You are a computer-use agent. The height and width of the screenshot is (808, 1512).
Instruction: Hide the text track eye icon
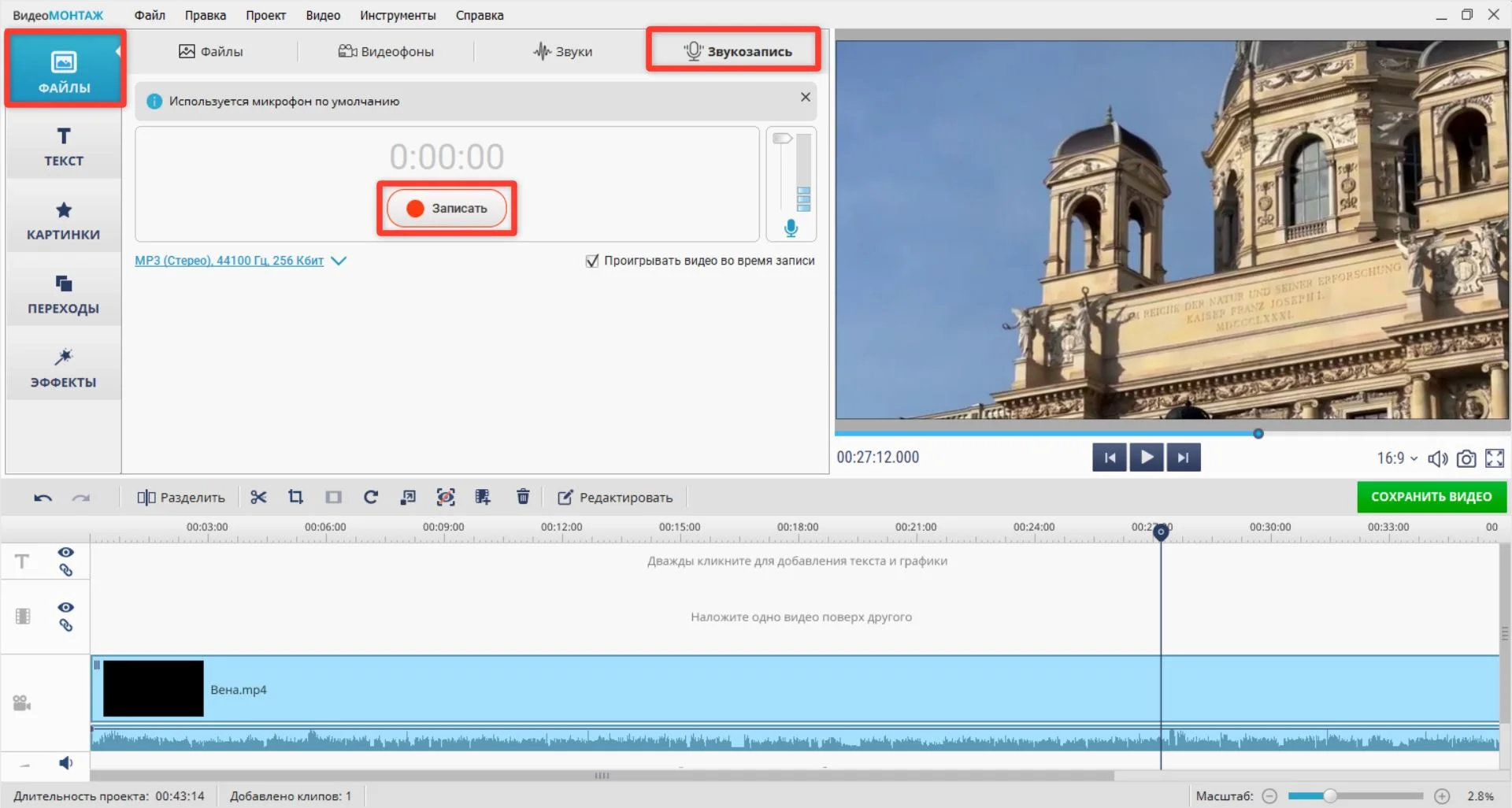[x=66, y=552]
